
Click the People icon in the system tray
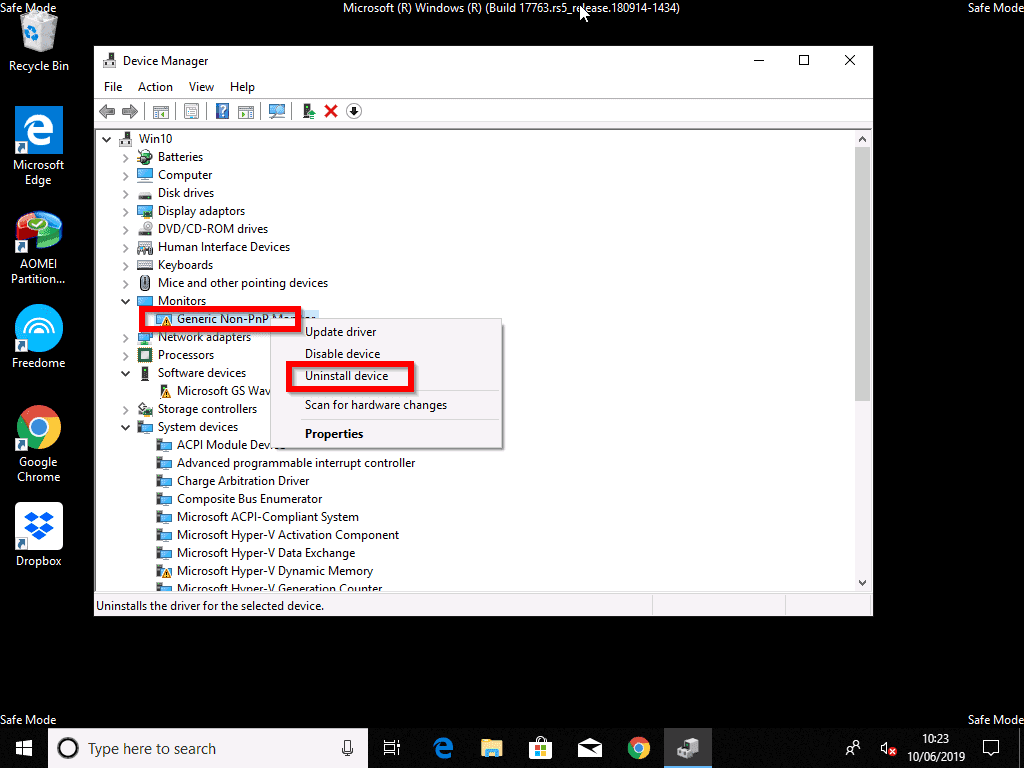click(853, 748)
